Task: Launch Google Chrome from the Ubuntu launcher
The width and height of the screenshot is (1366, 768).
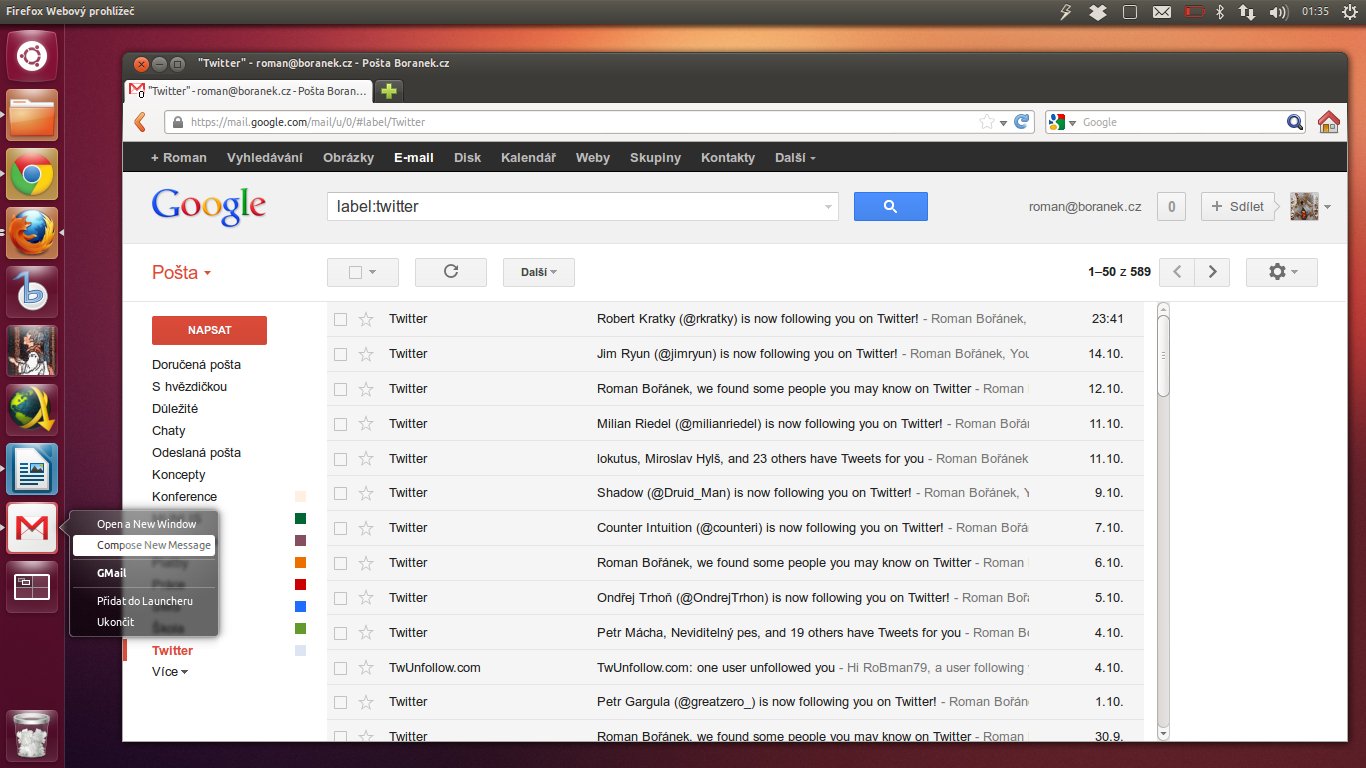Action: 32,175
